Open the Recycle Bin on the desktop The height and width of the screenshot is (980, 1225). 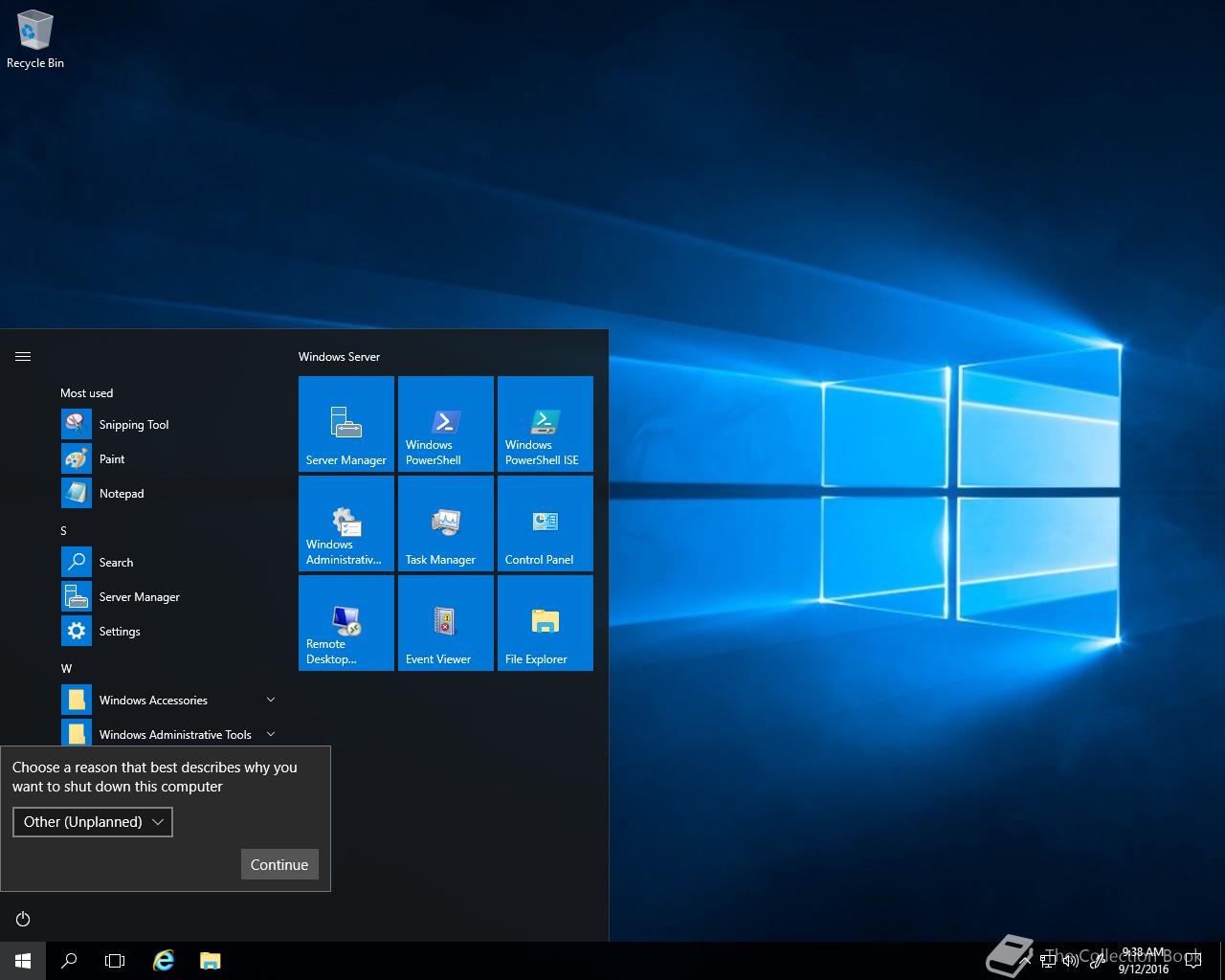click(x=35, y=40)
